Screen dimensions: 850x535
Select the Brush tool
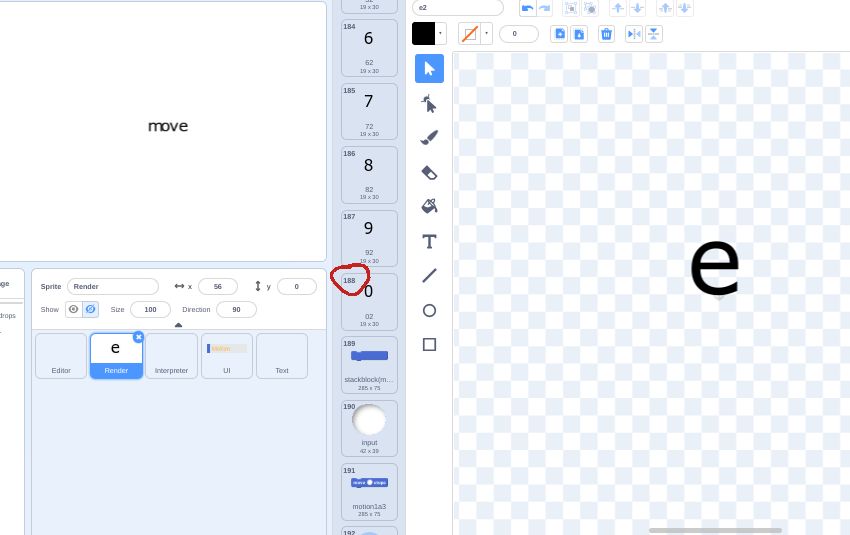point(429,138)
